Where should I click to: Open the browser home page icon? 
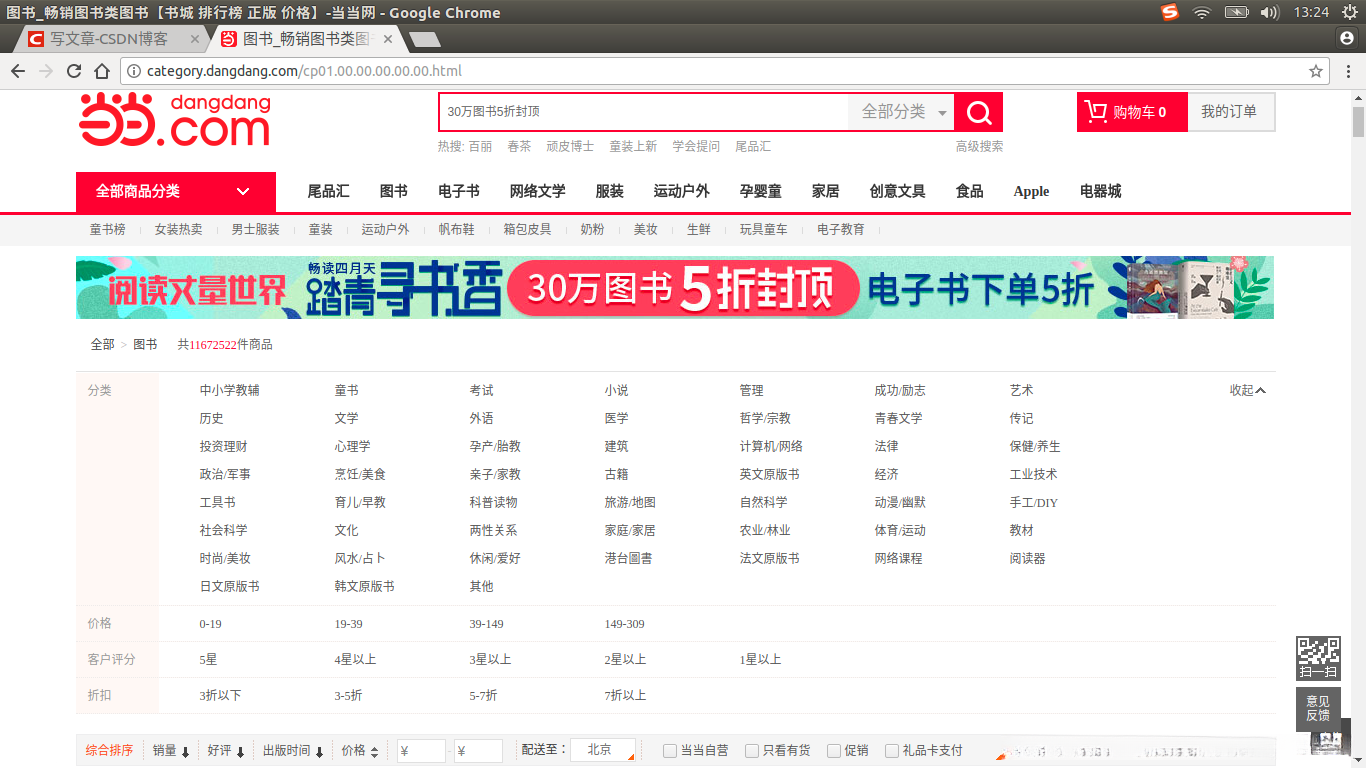click(102, 71)
